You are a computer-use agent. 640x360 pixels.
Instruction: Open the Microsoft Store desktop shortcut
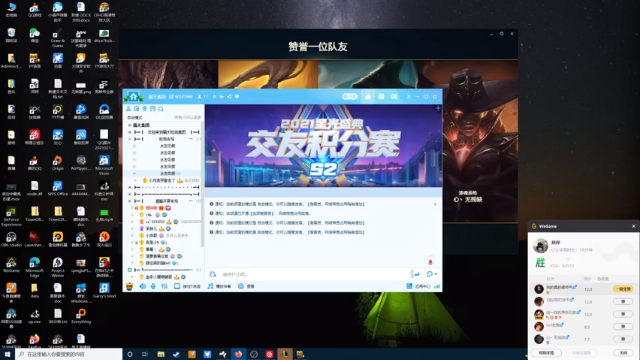(104, 165)
